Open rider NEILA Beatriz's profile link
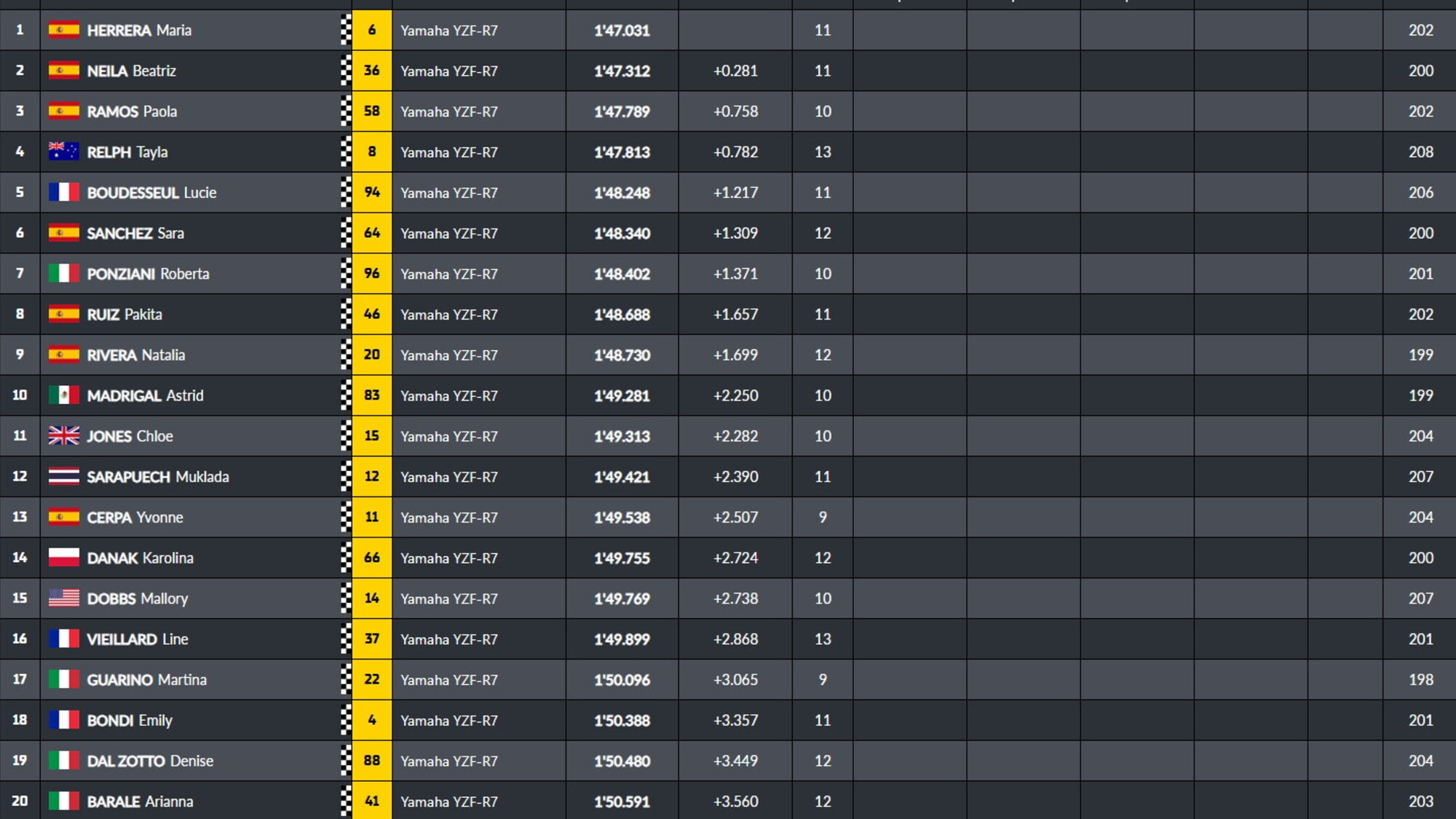Image resolution: width=1456 pixels, height=819 pixels. 132,71
